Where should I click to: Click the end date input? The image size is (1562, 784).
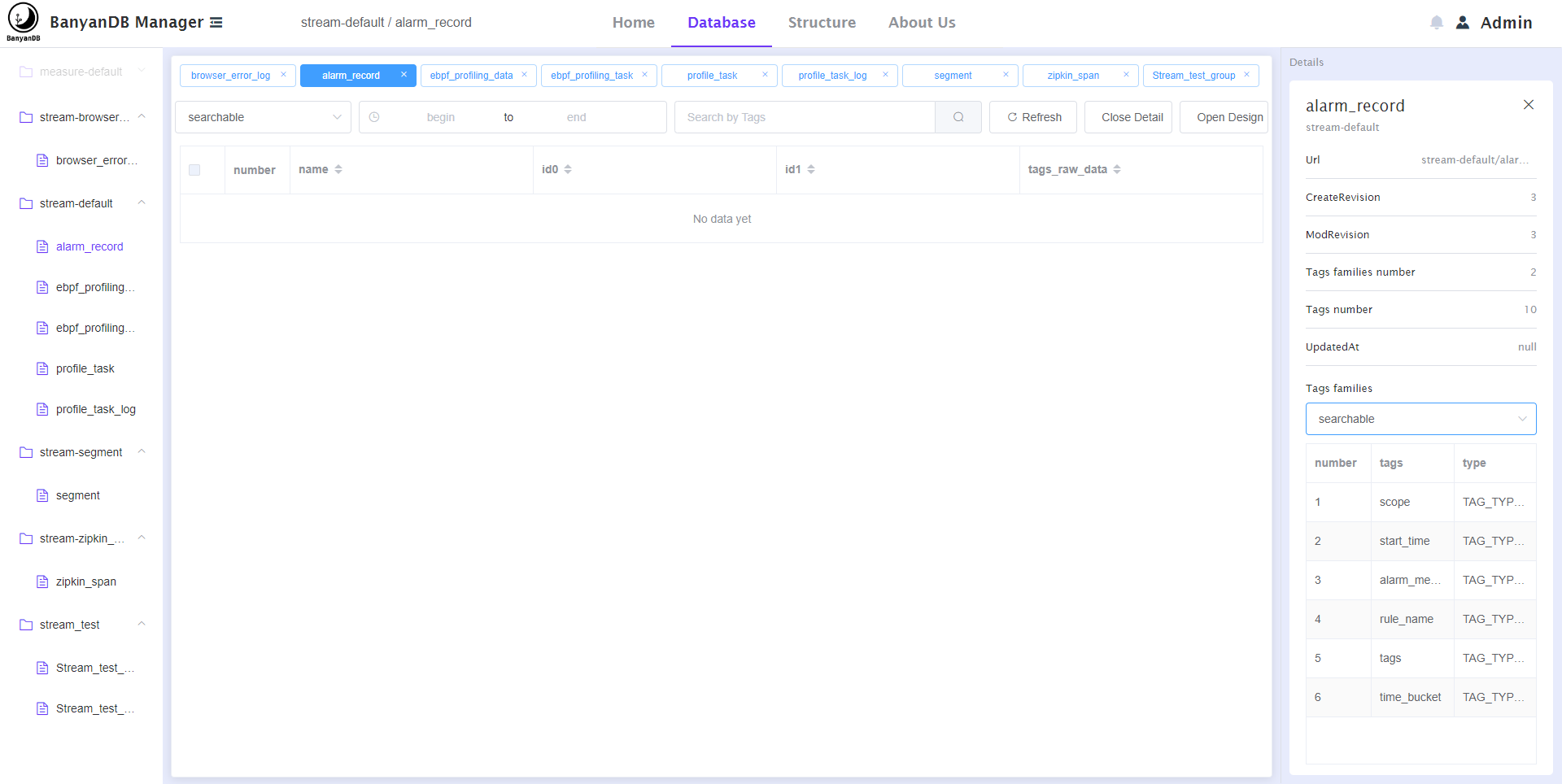[x=576, y=117]
